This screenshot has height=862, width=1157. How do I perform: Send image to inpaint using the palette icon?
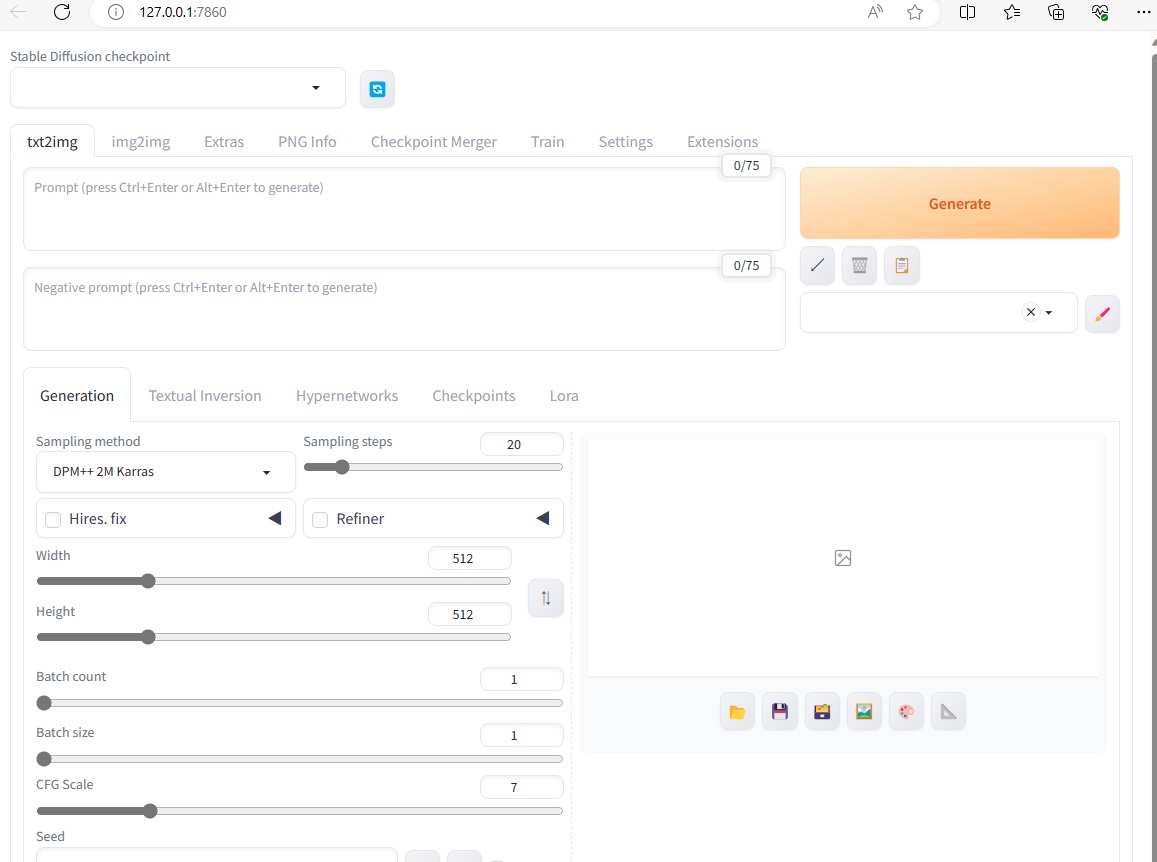coord(906,711)
